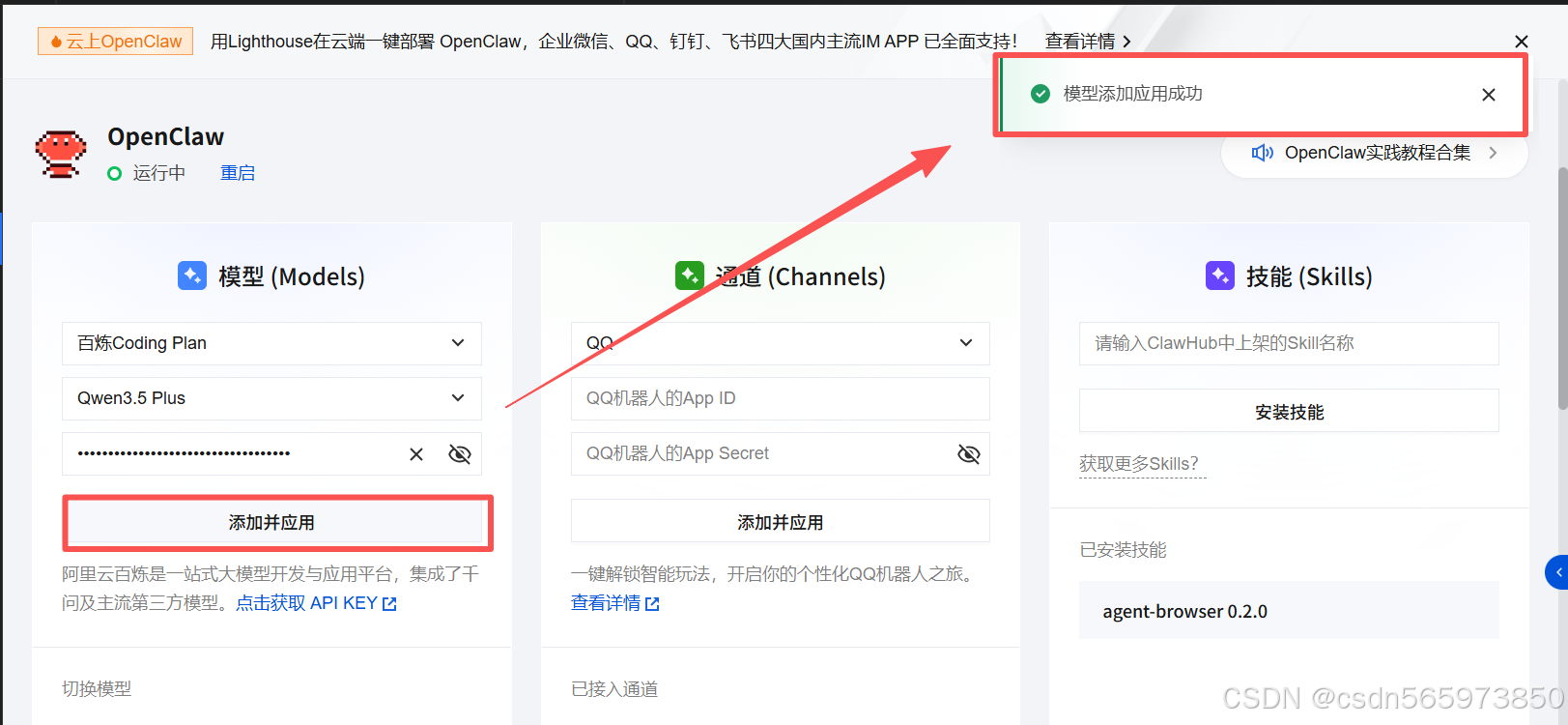Click the 安装技能 button
The width and height of the screenshot is (1568, 725).
1289,412
